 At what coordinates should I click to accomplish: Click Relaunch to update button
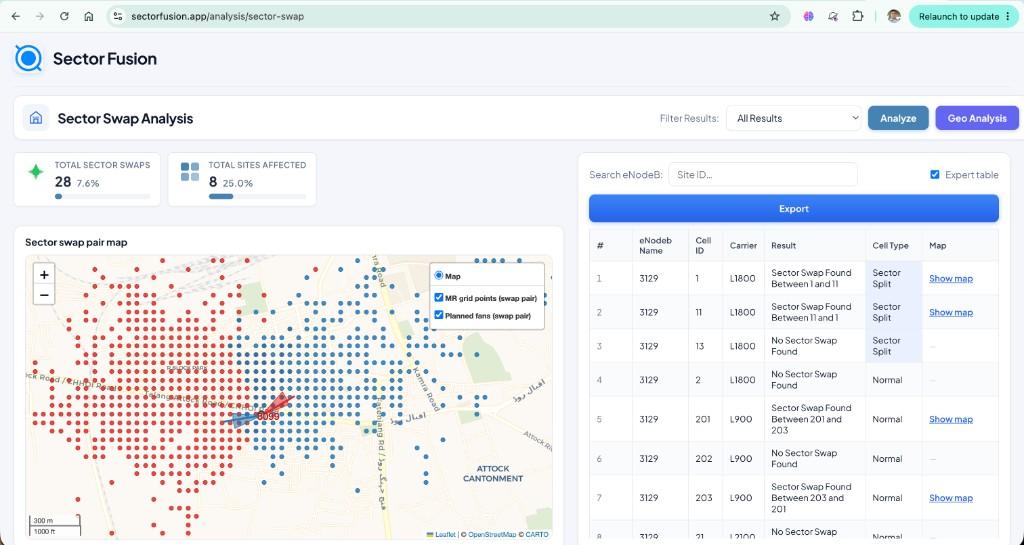click(963, 16)
